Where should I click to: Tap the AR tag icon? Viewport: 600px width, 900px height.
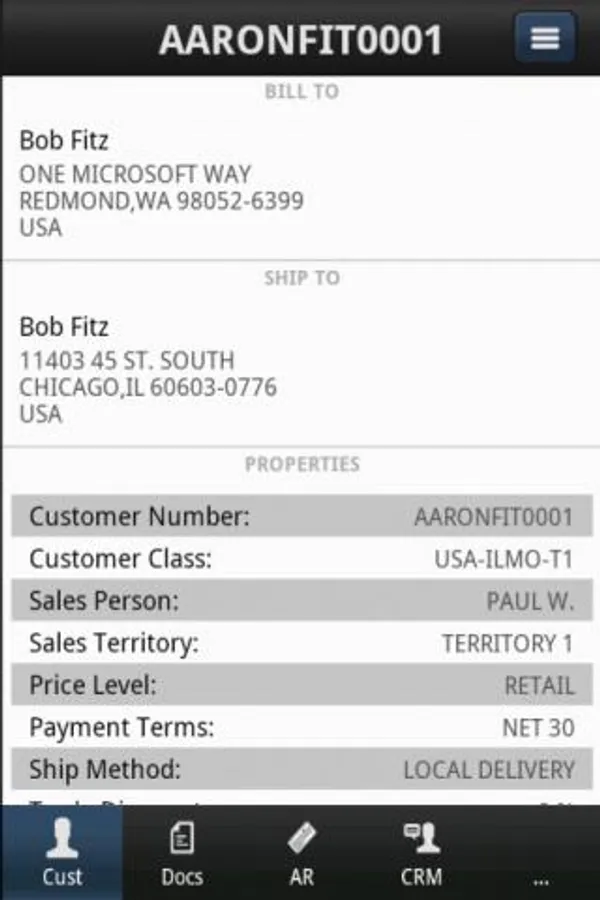pyautogui.click(x=301, y=838)
